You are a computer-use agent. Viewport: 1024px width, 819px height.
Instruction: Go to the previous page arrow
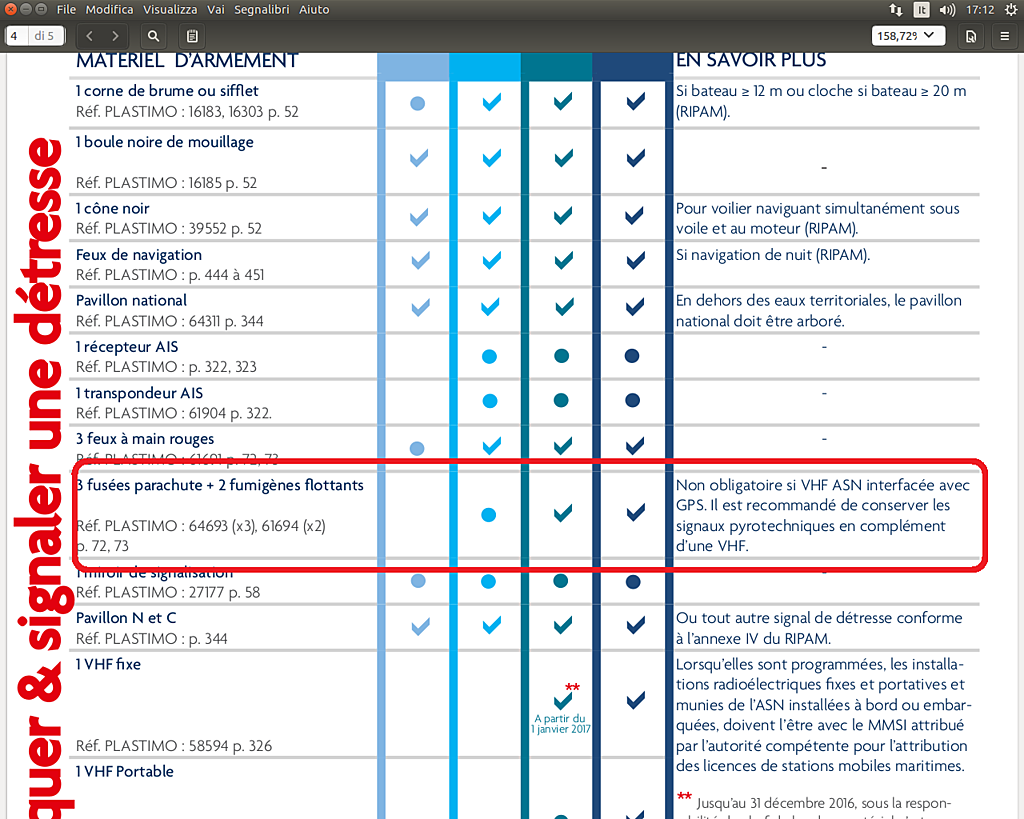click(x=89, y=36)
